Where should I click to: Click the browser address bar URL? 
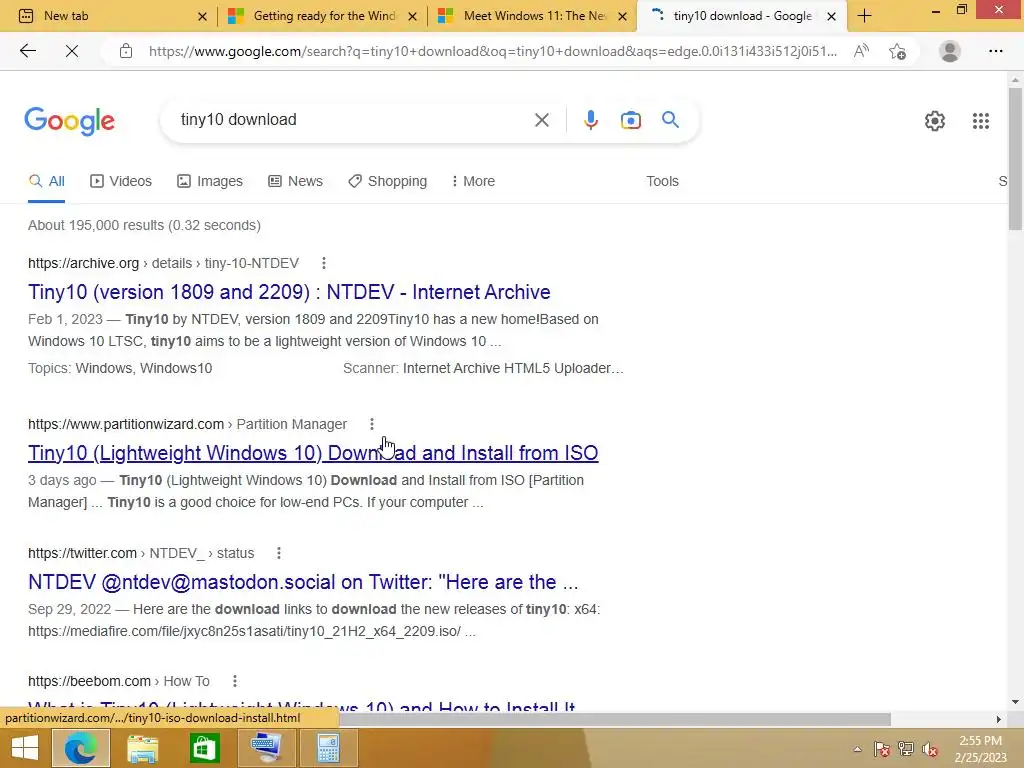[x=492, y=51]
